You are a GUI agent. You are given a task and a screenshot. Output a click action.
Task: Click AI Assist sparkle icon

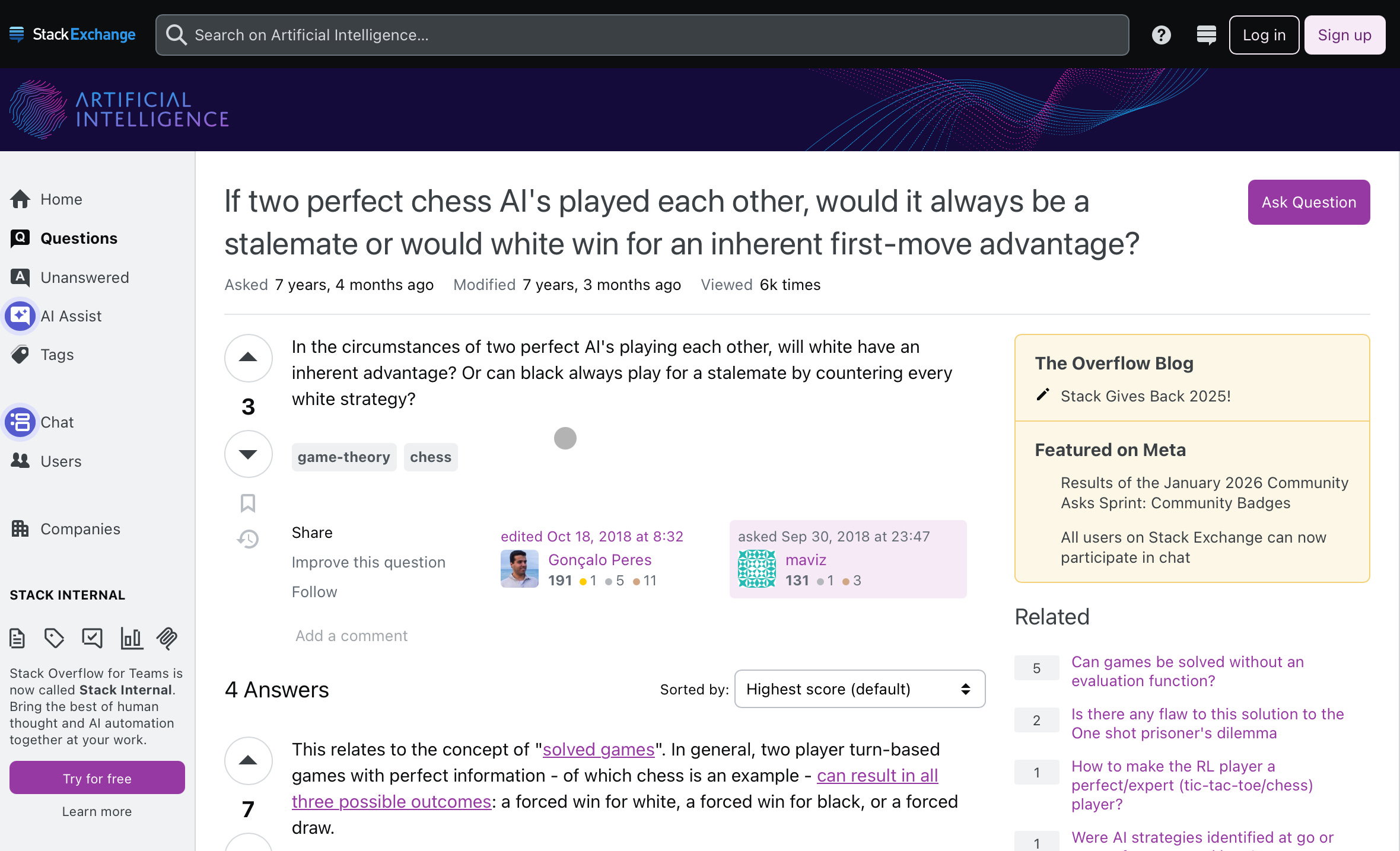point(20,315)
